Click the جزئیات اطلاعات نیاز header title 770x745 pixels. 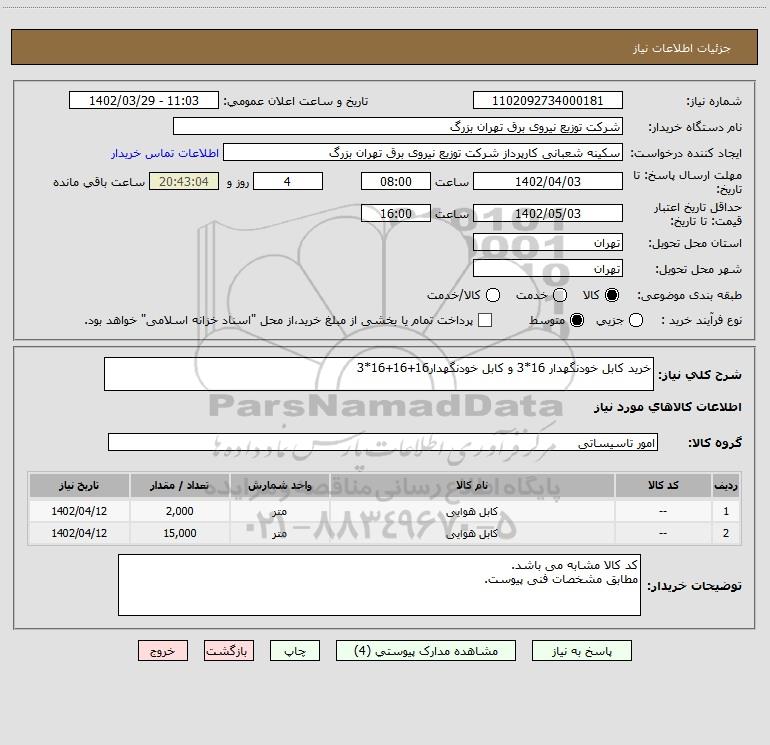click(x=682, y=48)
